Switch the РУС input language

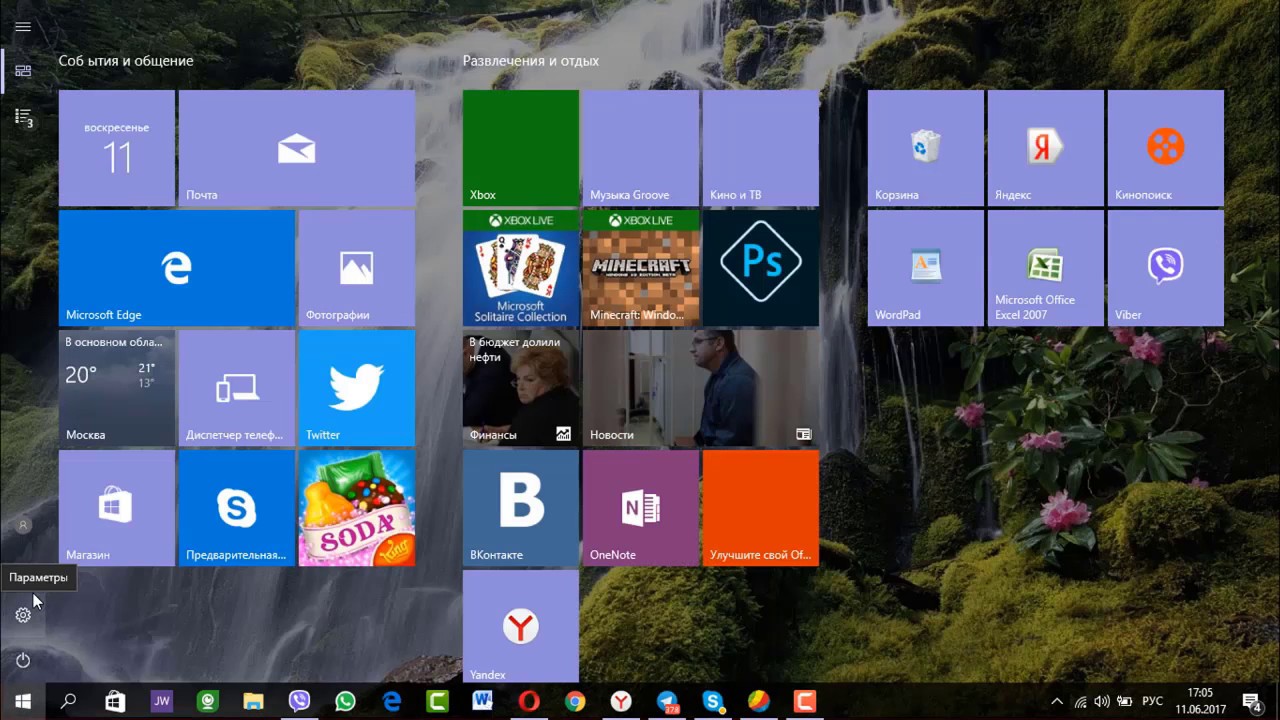coord(1152,702)
